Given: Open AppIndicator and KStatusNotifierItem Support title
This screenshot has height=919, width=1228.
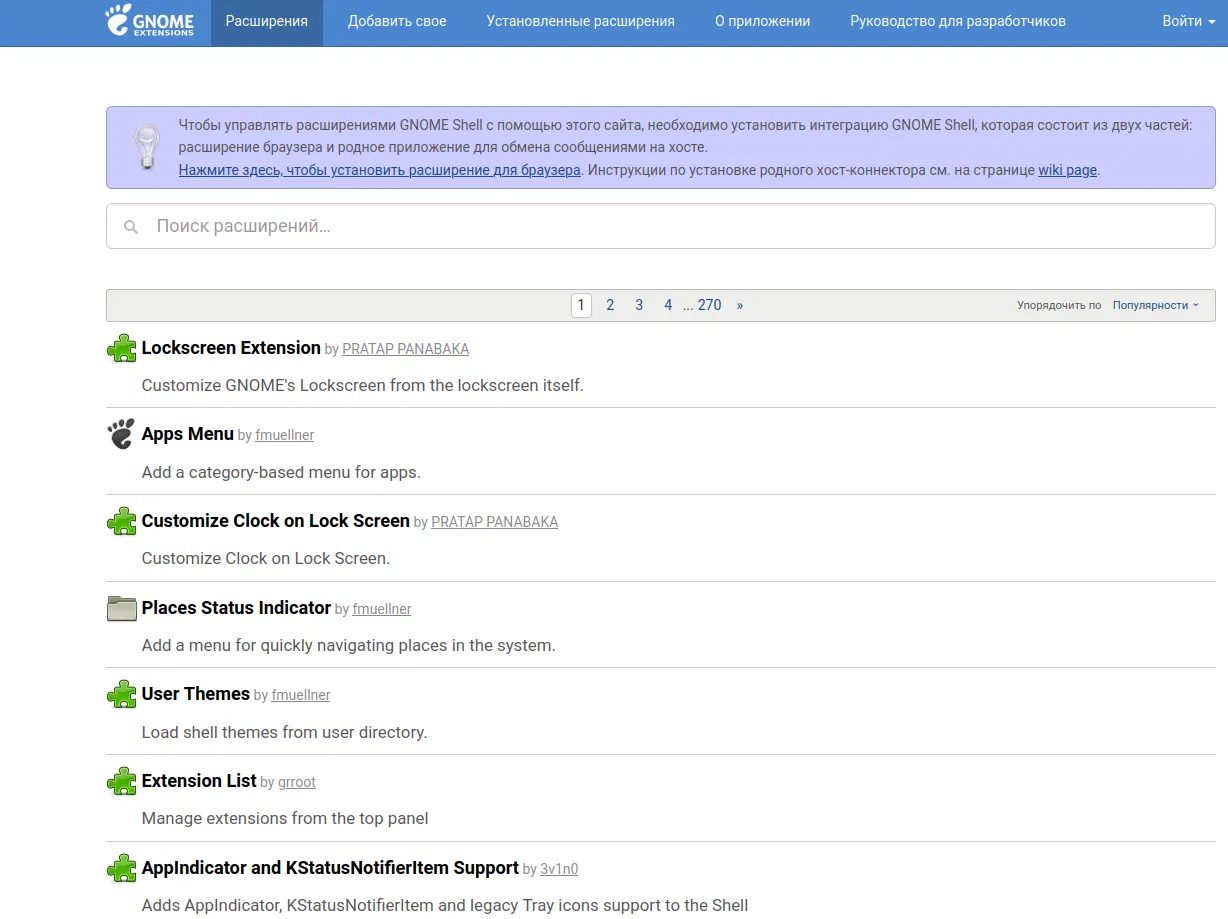Looking at the screenshot, I should [x=330, y=868].
